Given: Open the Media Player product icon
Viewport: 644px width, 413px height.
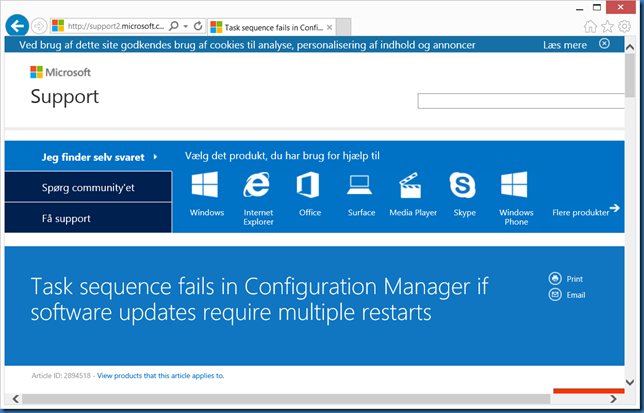Looking at the screenshot, I should tap(412, 185).
